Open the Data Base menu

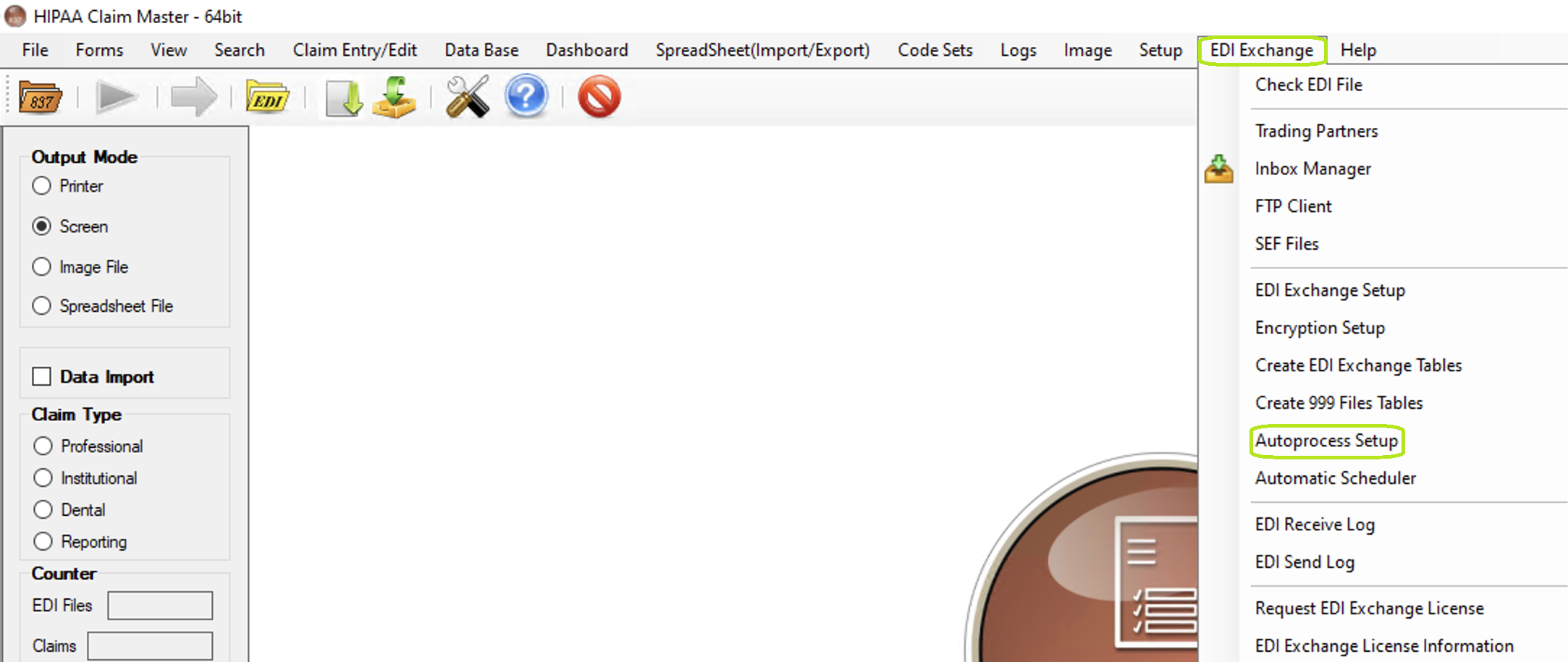[481, 50]
